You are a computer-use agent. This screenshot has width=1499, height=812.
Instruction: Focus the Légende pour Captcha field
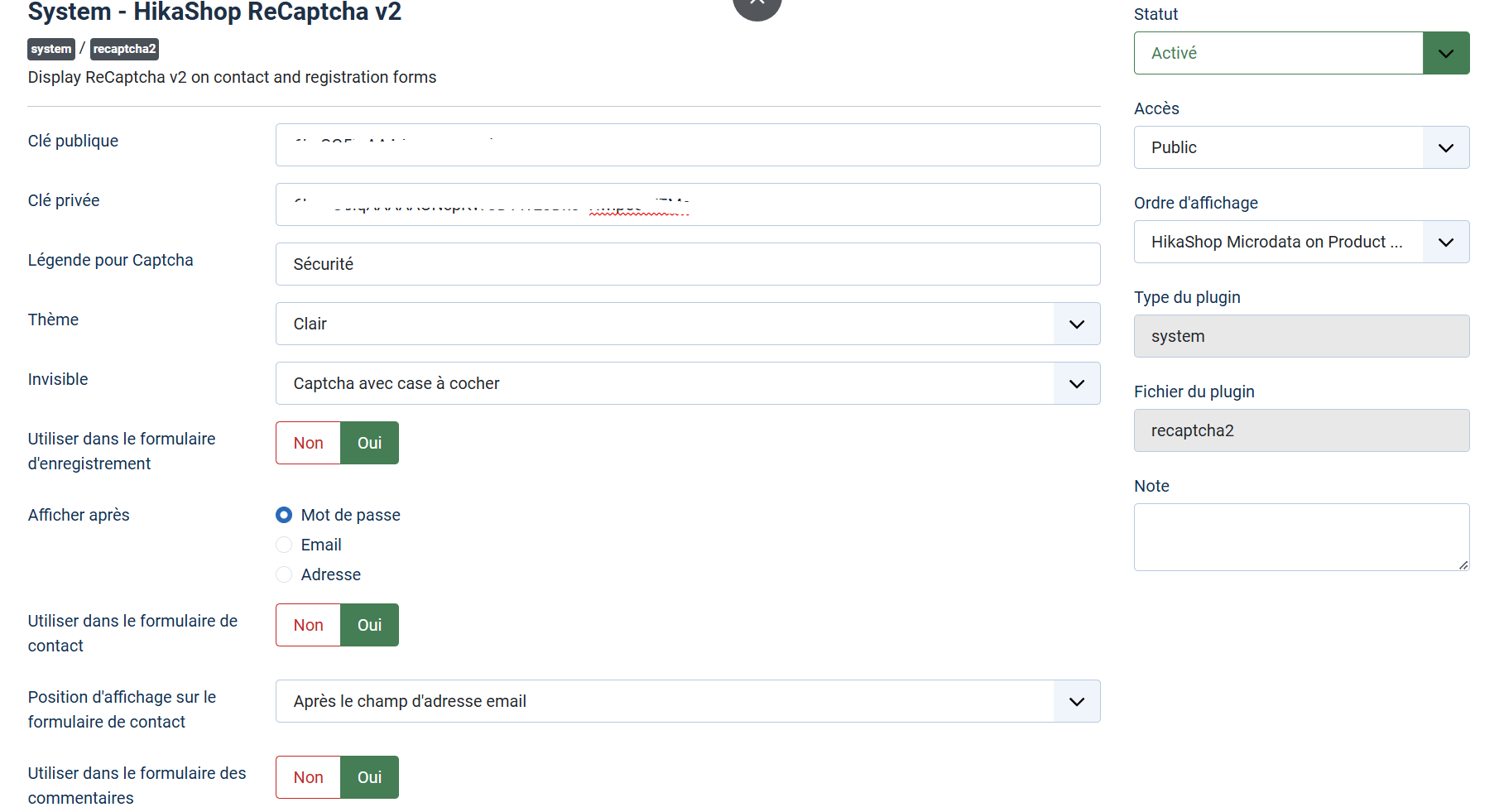[x=687, y=264]
